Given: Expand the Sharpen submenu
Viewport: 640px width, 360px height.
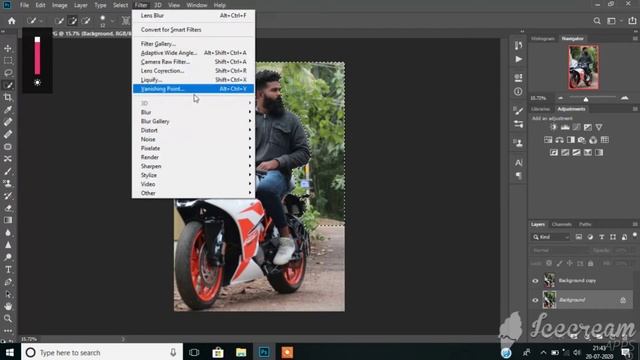Looking at the screenshot, I should [193, 166].
